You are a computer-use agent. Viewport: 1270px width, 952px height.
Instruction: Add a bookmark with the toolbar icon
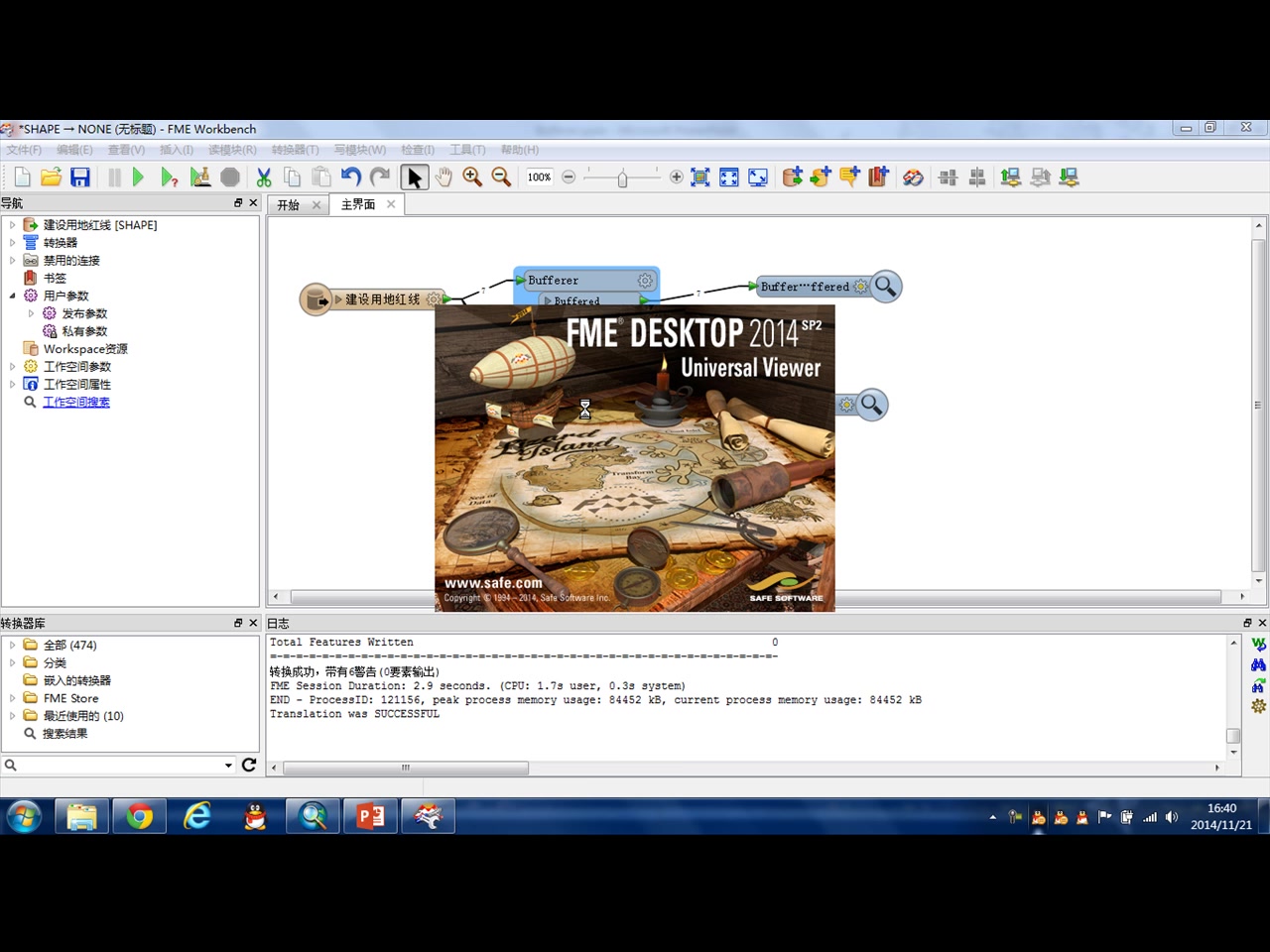878,177
